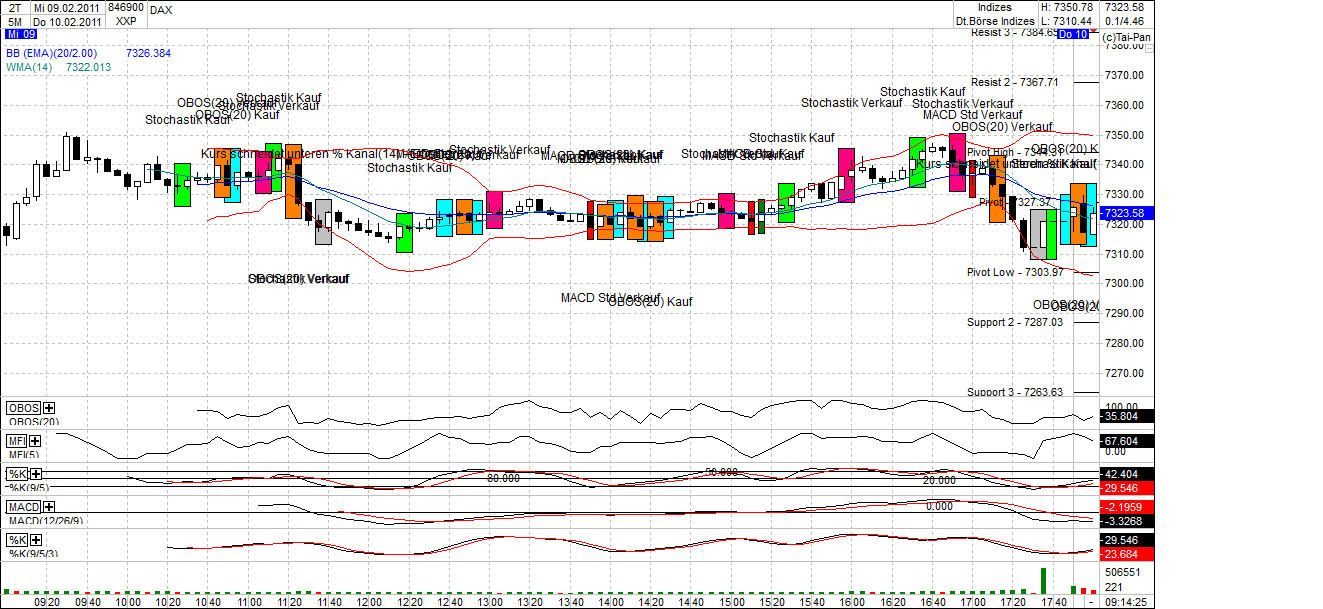
Task: Select the %K(9/5/3) stochastic panel label
Action: 18,539
